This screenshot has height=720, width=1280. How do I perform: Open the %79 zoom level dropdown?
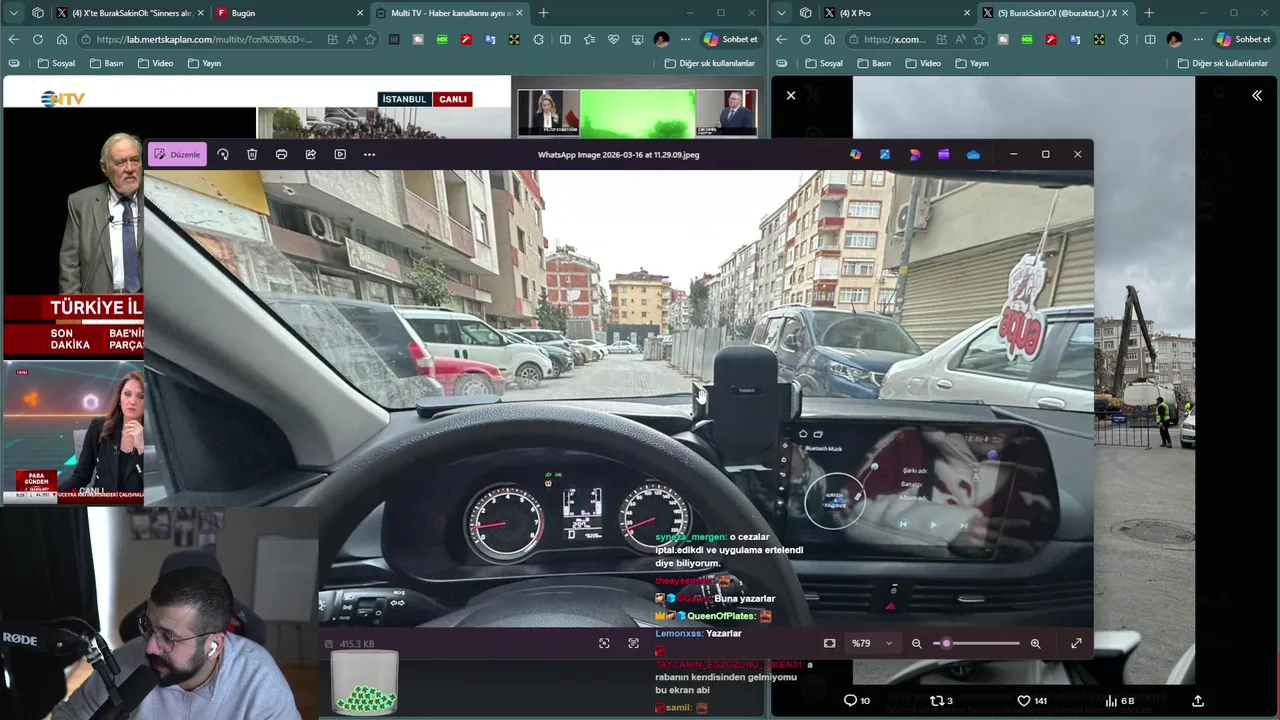click(871, 643)
